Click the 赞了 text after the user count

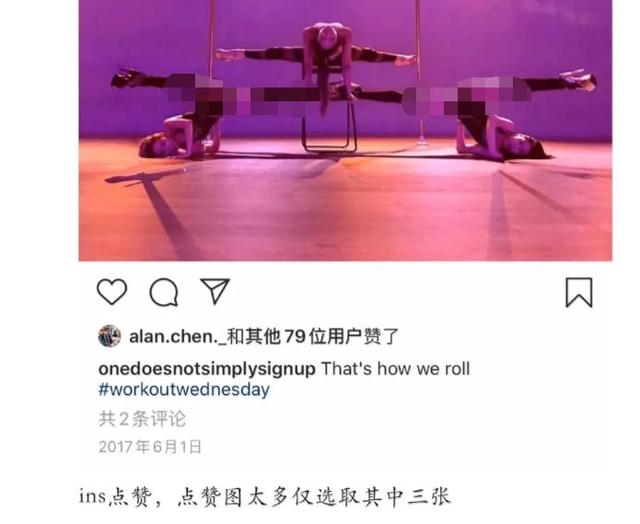[x=381, y=337]
